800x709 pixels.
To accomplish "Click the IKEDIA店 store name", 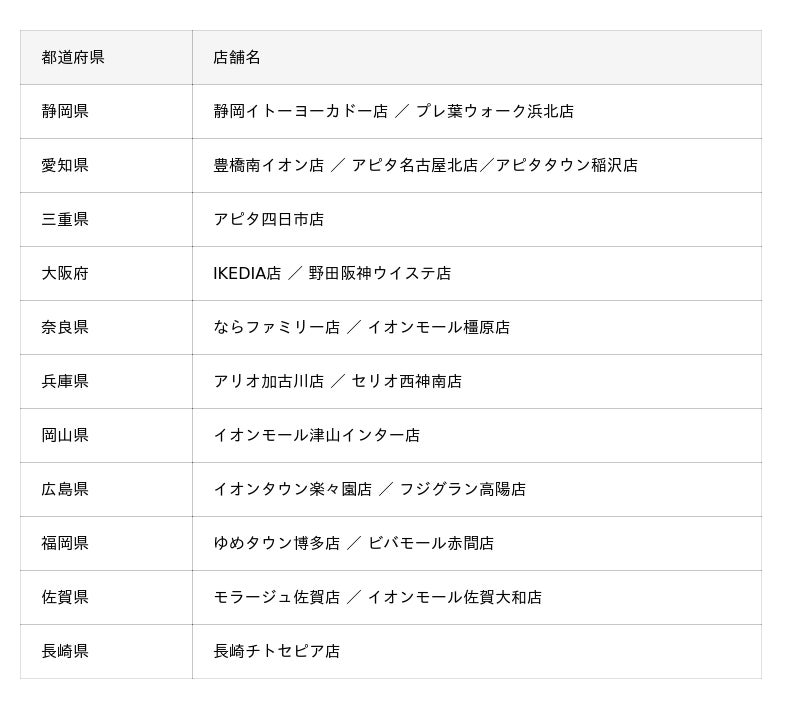I will tap(247, 273).
